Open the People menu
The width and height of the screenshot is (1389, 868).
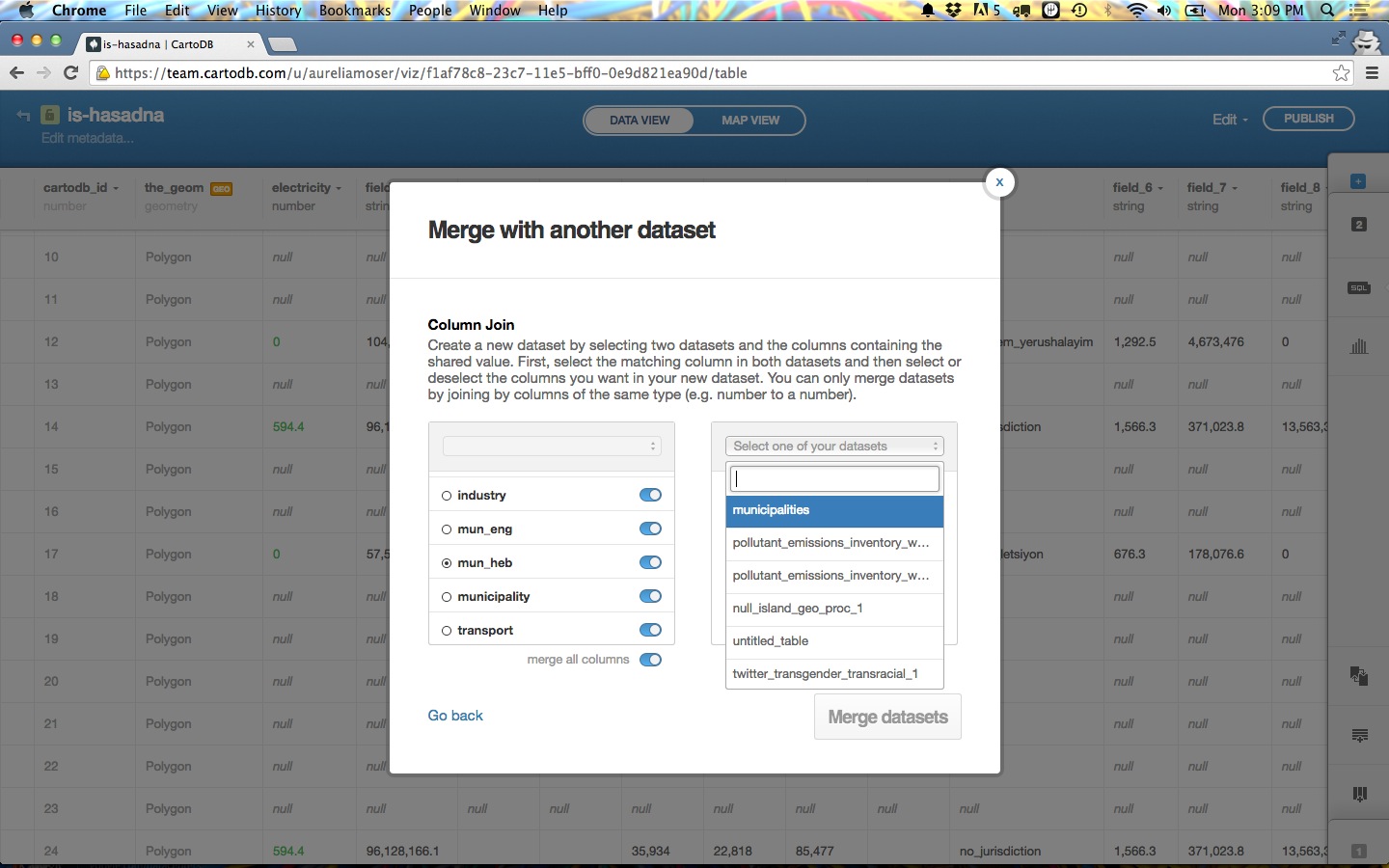(x=430, y=11)
